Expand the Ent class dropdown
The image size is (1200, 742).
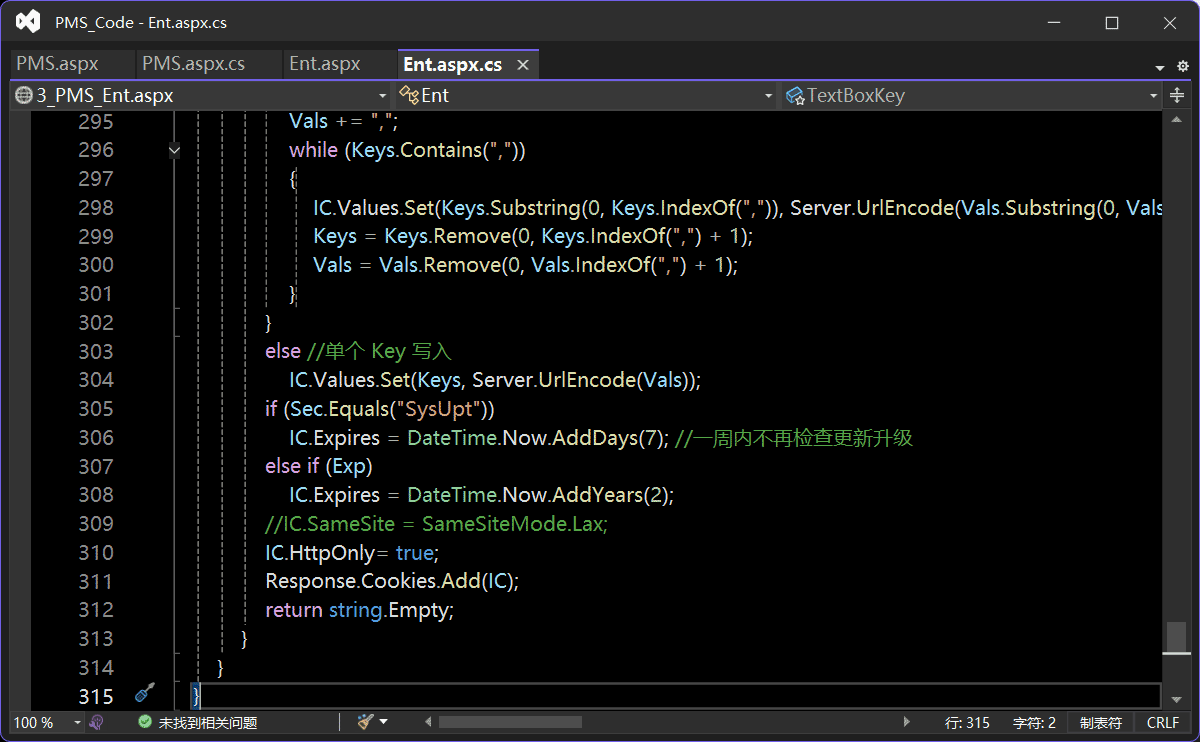[x=768, y=96]
